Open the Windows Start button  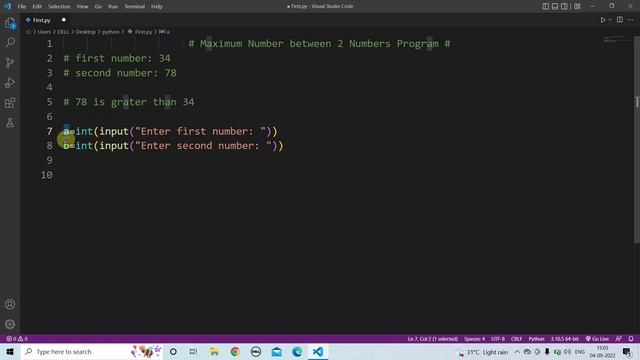point(10,351)
